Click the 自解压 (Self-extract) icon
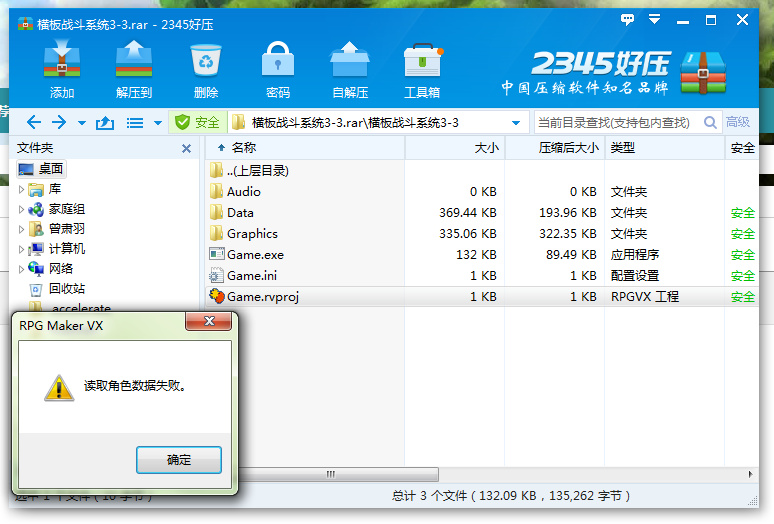Viewport: 774px width, 524px height. pyautogui.click(x=350, y=69)
